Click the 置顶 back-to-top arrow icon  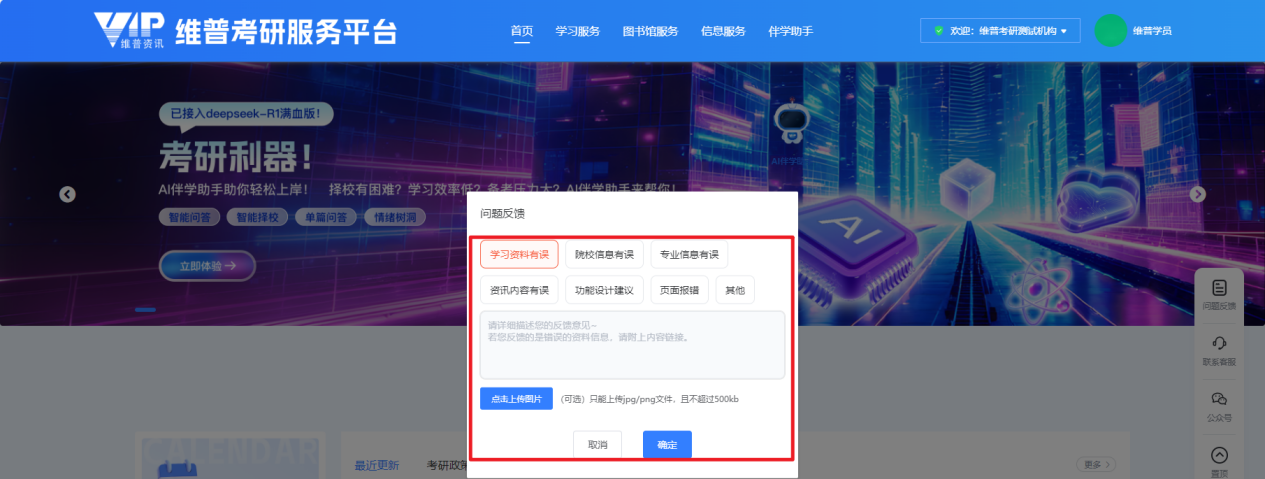point(1218,456)
